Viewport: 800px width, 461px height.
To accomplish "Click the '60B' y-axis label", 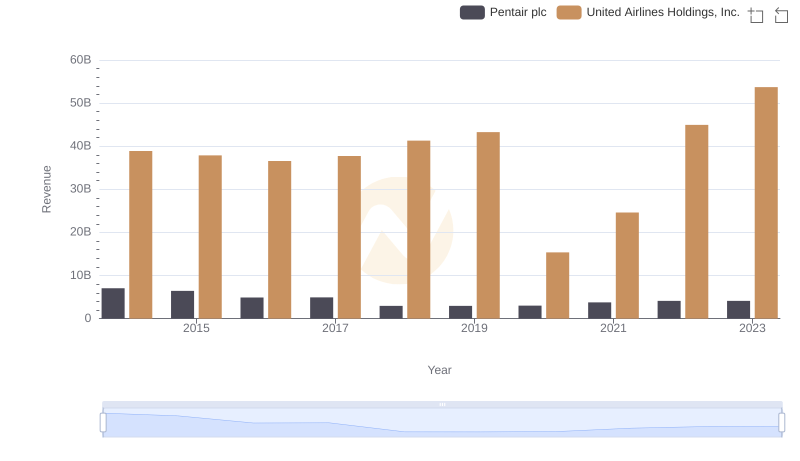I will click(81, 60).
